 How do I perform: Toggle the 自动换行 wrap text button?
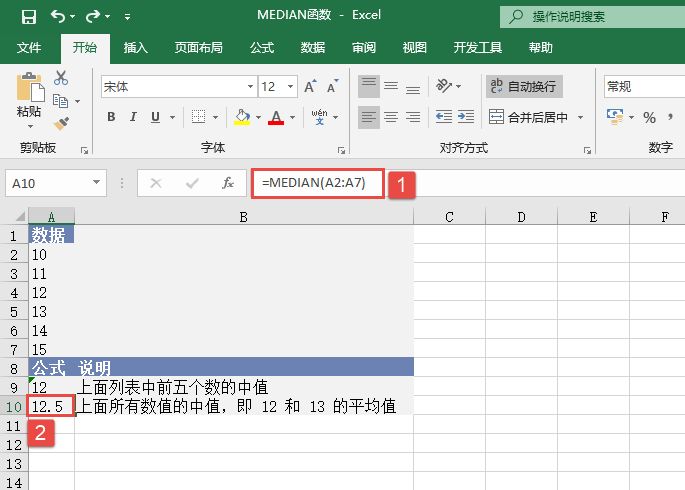[524, 87]
